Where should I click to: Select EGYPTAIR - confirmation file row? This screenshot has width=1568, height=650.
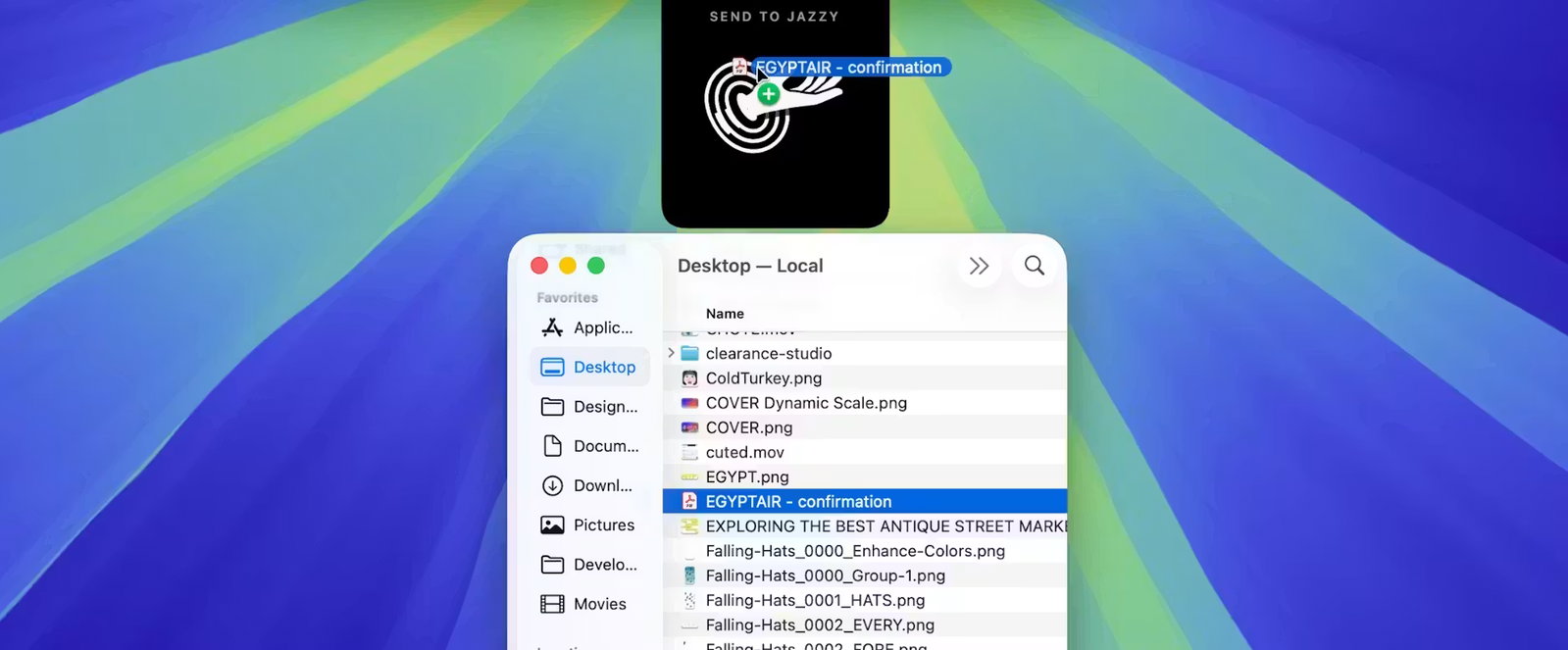pyautogui.click(x=865, y=501)
